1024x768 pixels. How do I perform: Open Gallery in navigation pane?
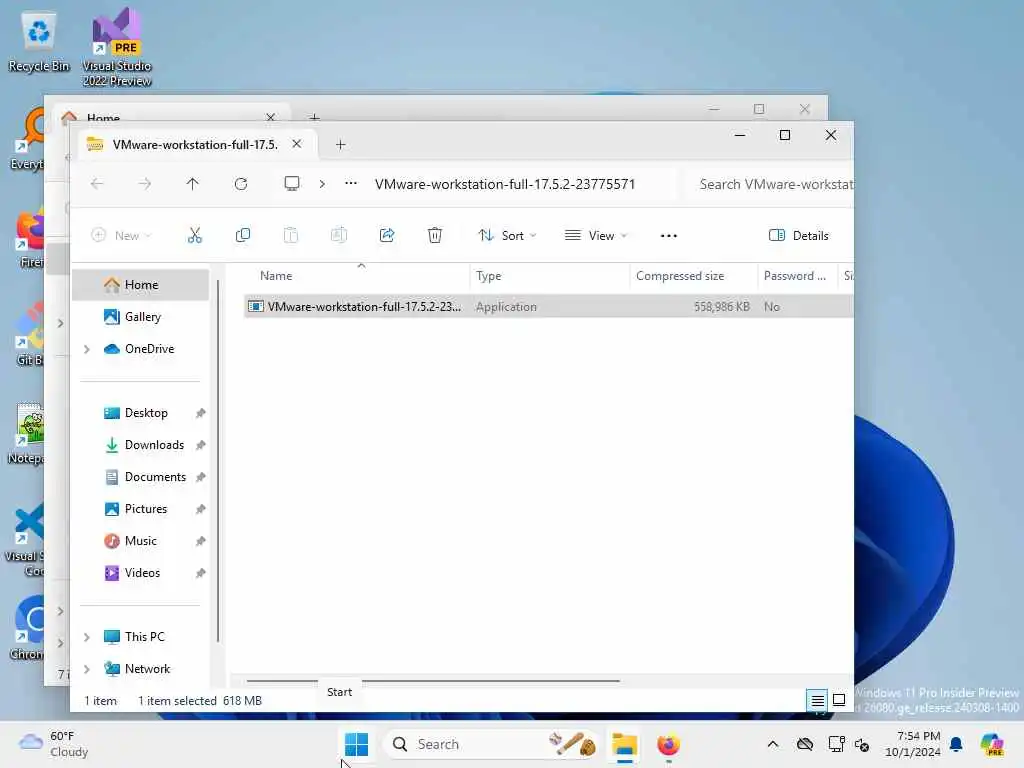140,317
